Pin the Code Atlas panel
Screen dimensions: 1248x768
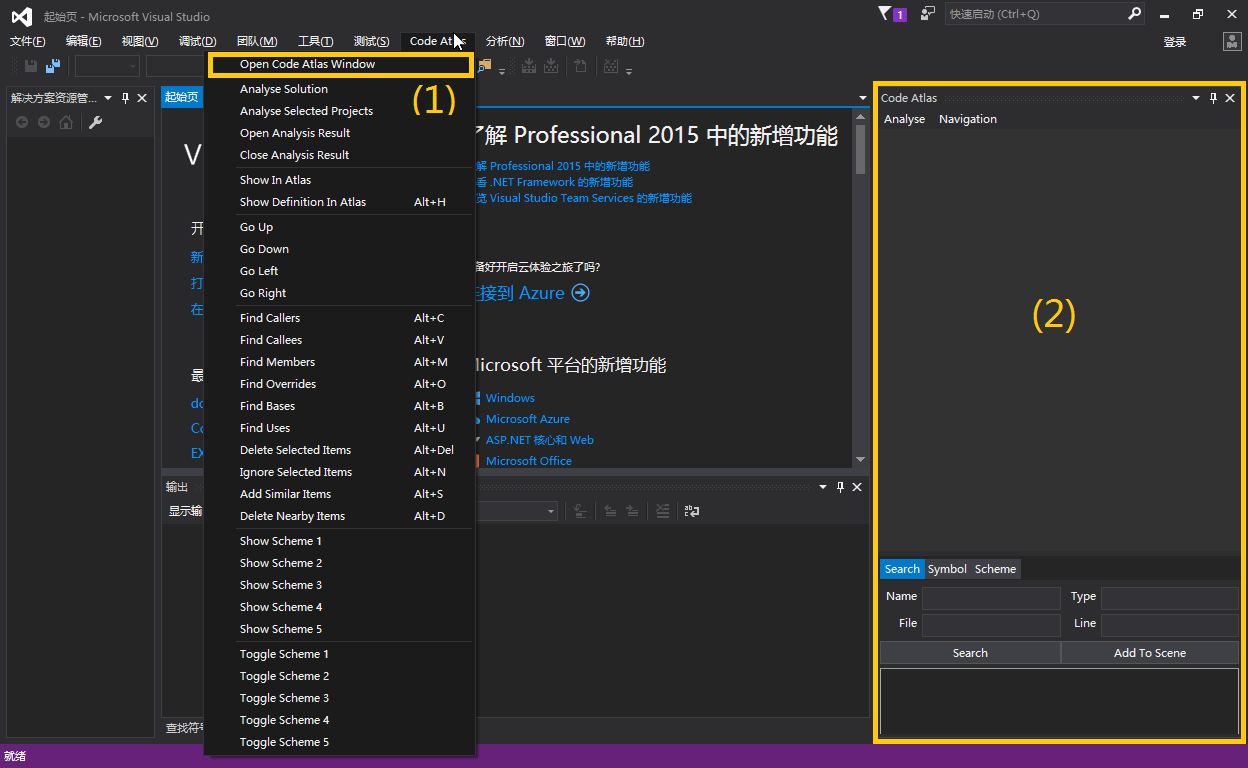(x=1212, y=98)
